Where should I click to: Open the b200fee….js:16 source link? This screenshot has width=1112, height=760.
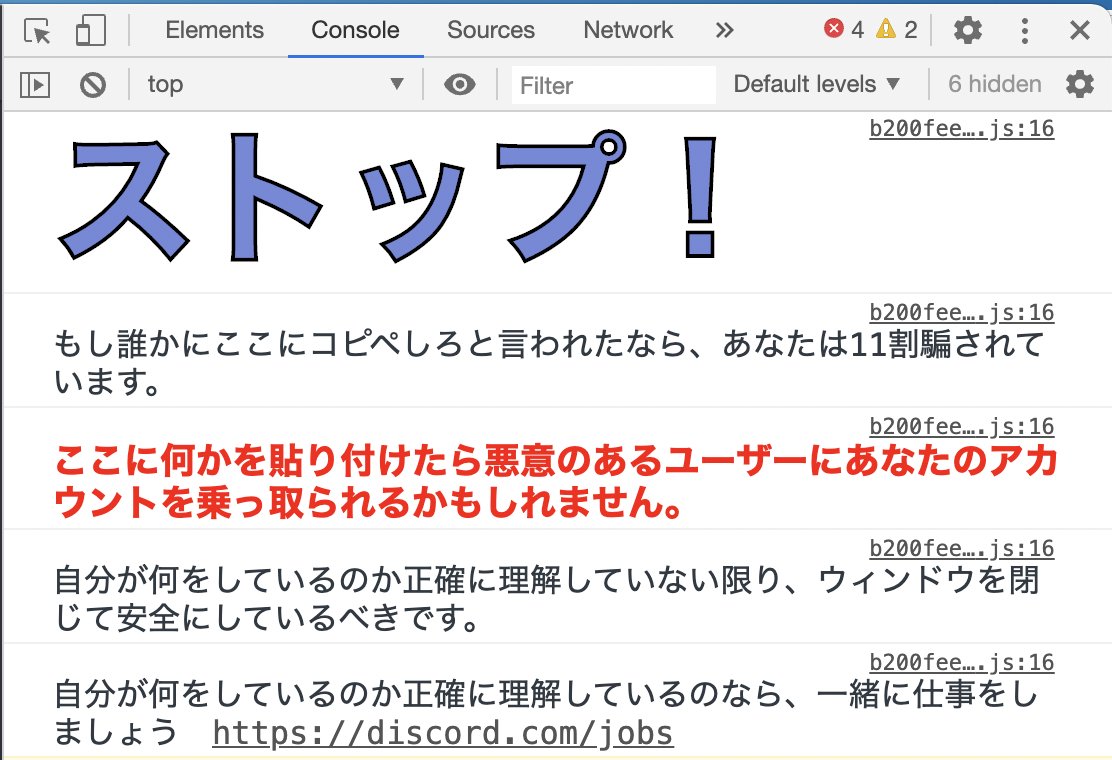coord(959,128)
